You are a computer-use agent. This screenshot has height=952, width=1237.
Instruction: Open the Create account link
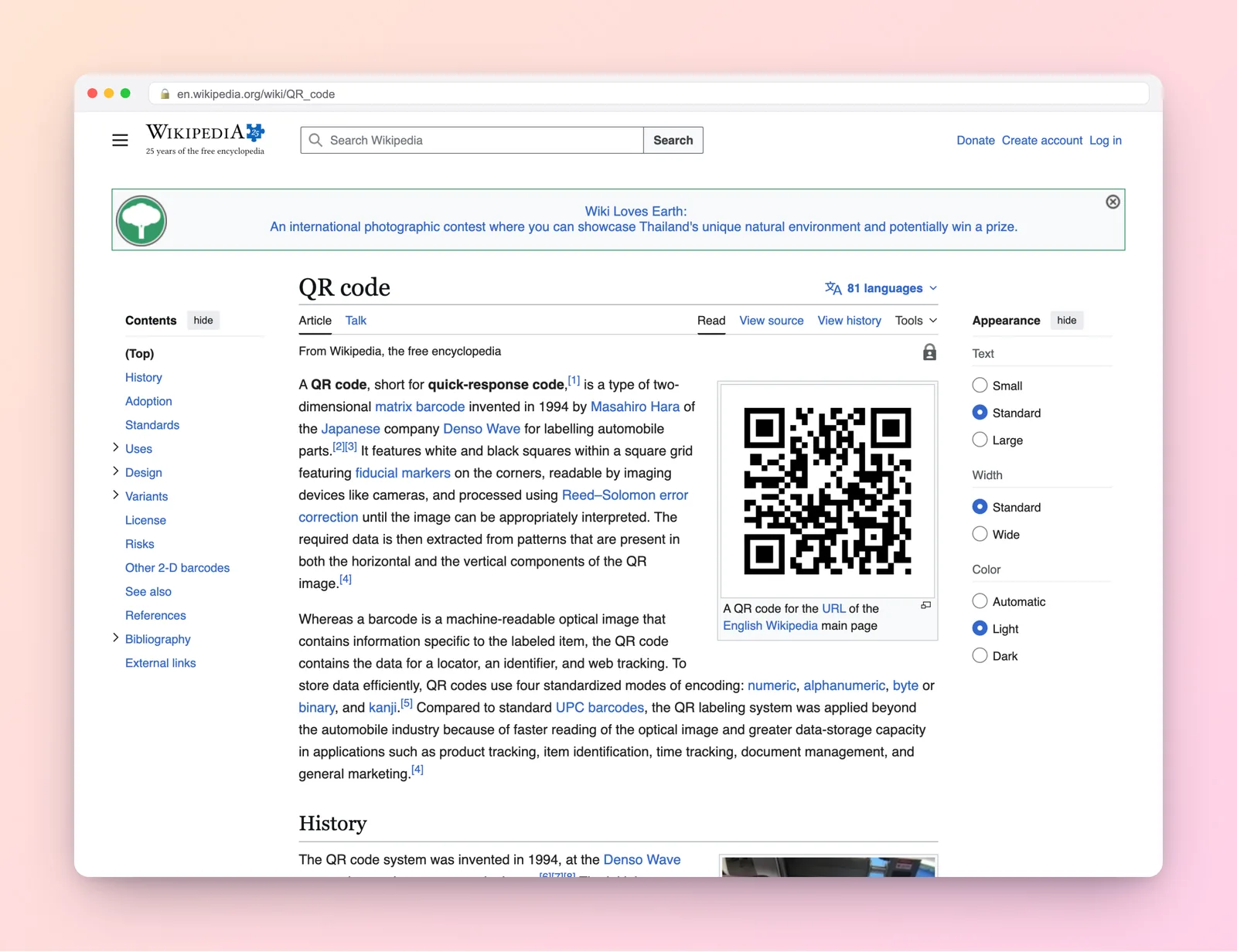[x=1042, y=141]
